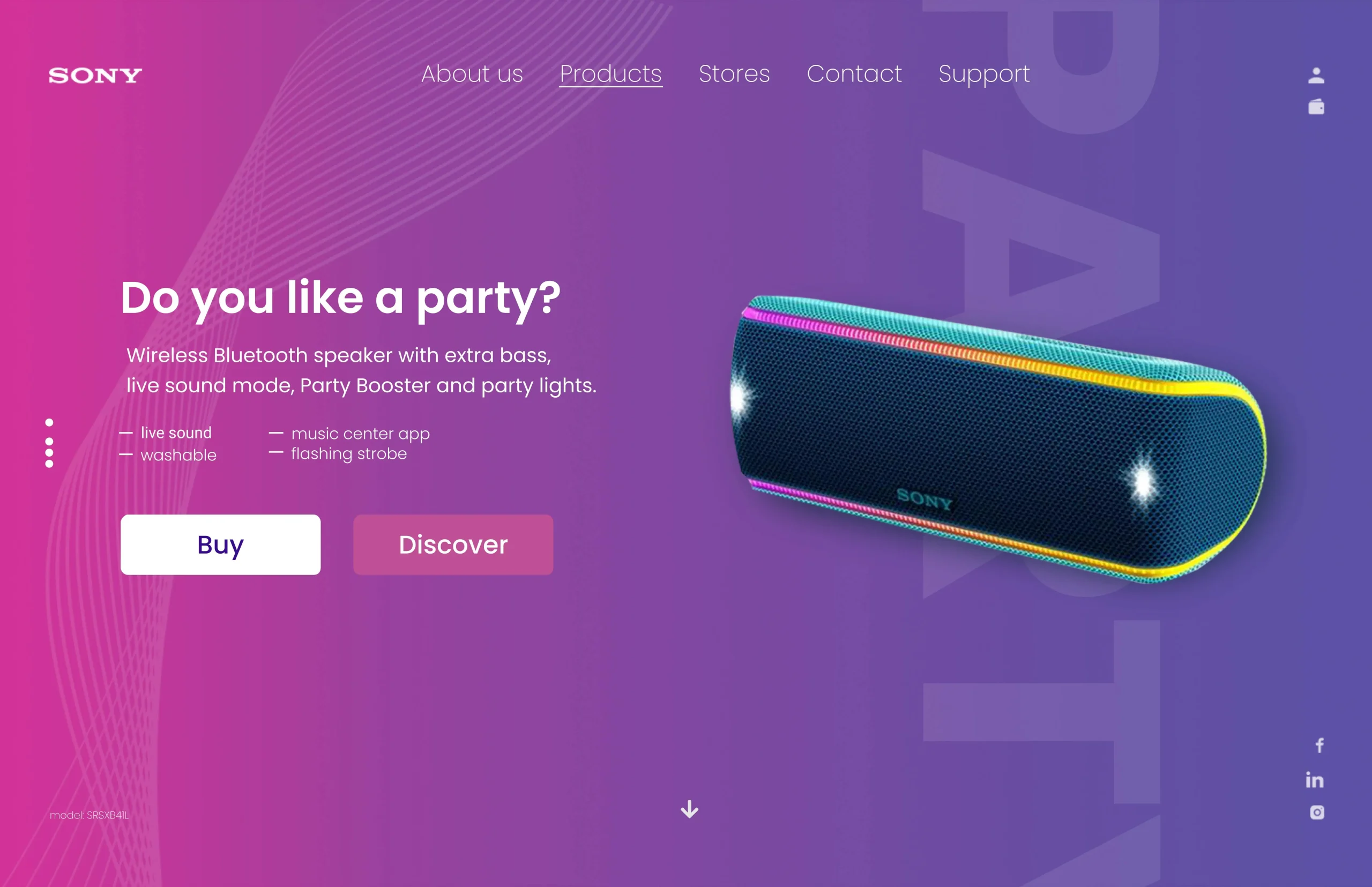Open the Products menu item
This screenshot has height=887, width=1372.
click(610, 74)
